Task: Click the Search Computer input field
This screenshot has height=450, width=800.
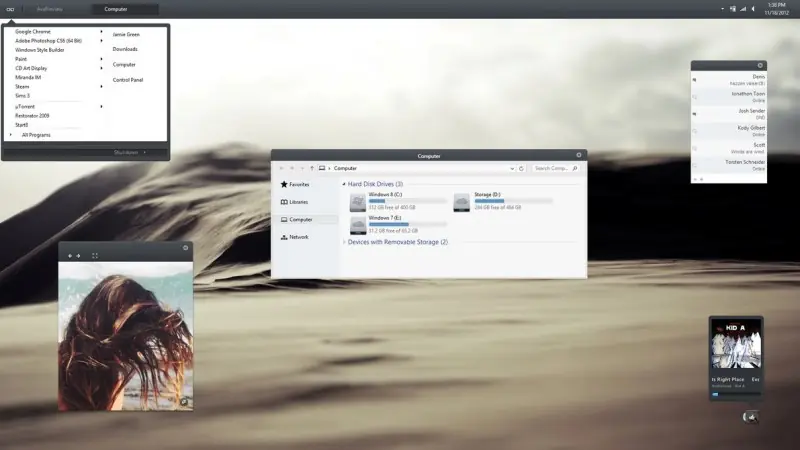Action: tap(551, 168)
